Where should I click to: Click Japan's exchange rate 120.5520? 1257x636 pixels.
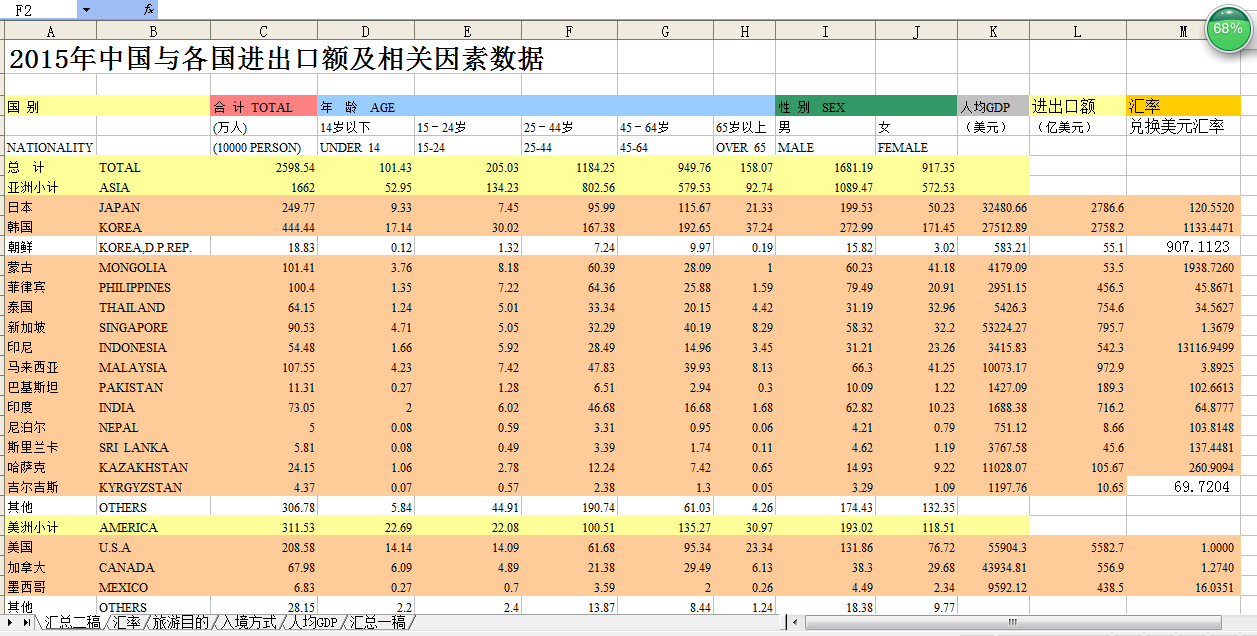(1184, 207)
